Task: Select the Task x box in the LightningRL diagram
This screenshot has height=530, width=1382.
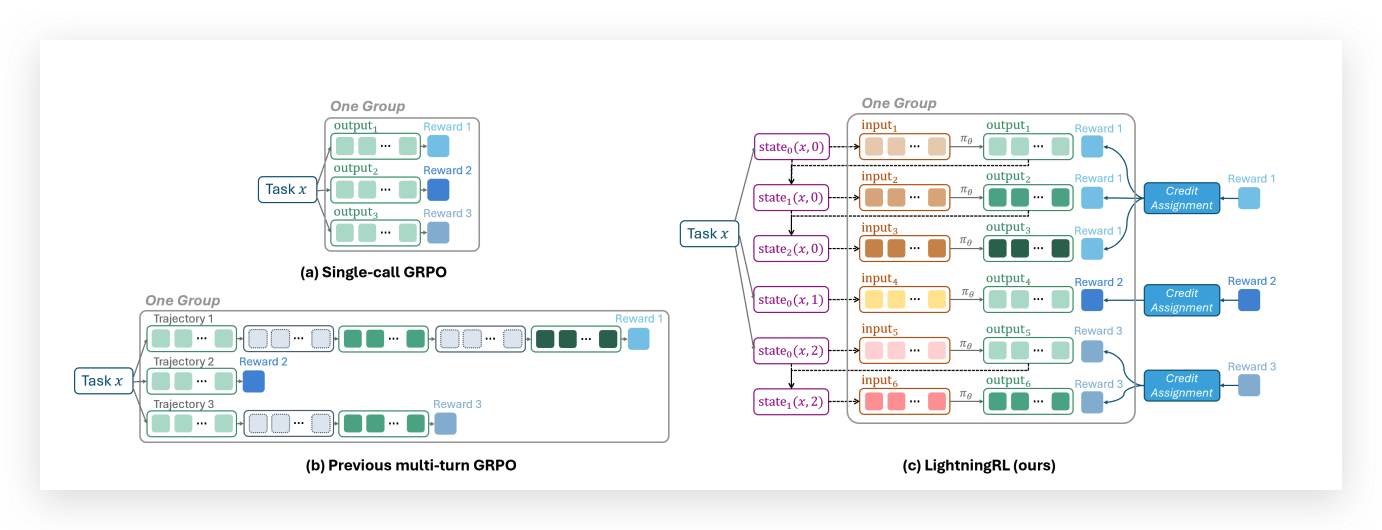Action: [708, 234]
